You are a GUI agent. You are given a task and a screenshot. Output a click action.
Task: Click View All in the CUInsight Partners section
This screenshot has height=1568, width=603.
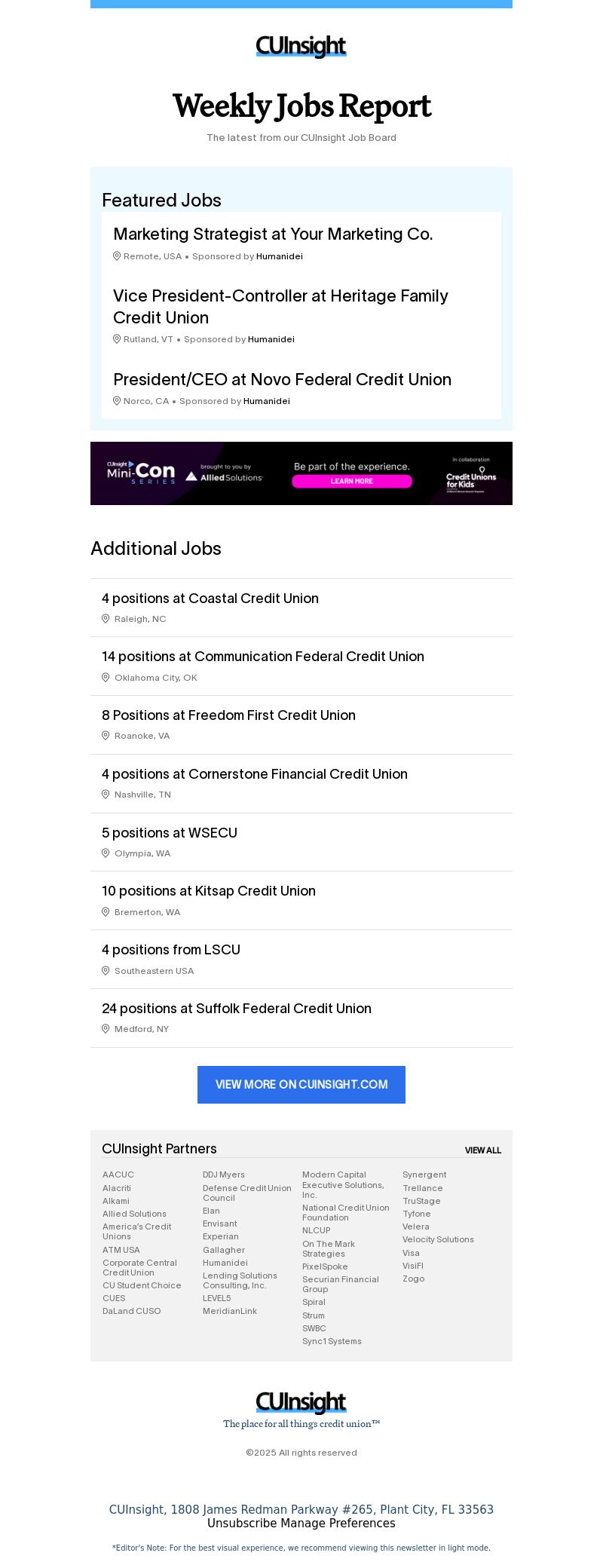pyautogui.click(x=483, y=1150)
